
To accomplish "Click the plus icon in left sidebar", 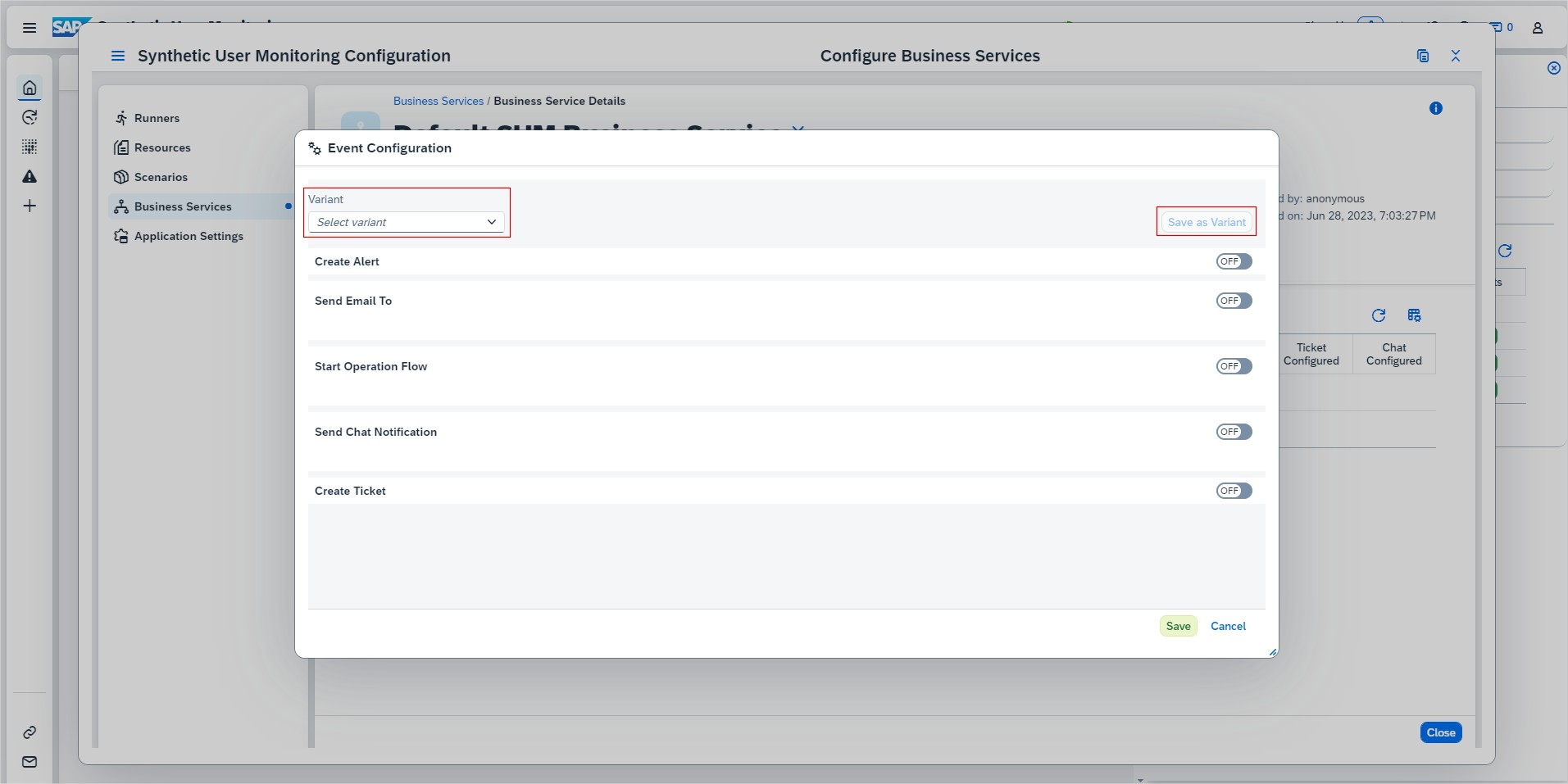I will click(30, 206).
